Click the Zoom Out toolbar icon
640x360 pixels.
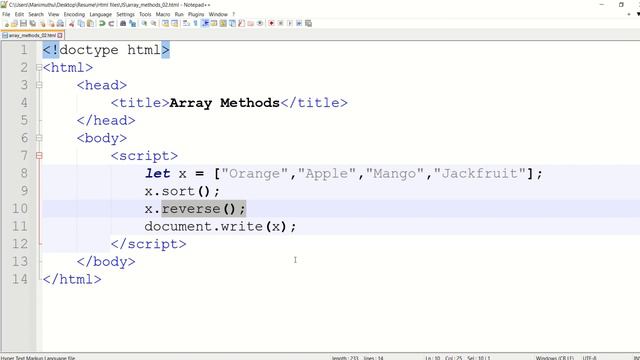pyautogui.click(x=153, y=23)
